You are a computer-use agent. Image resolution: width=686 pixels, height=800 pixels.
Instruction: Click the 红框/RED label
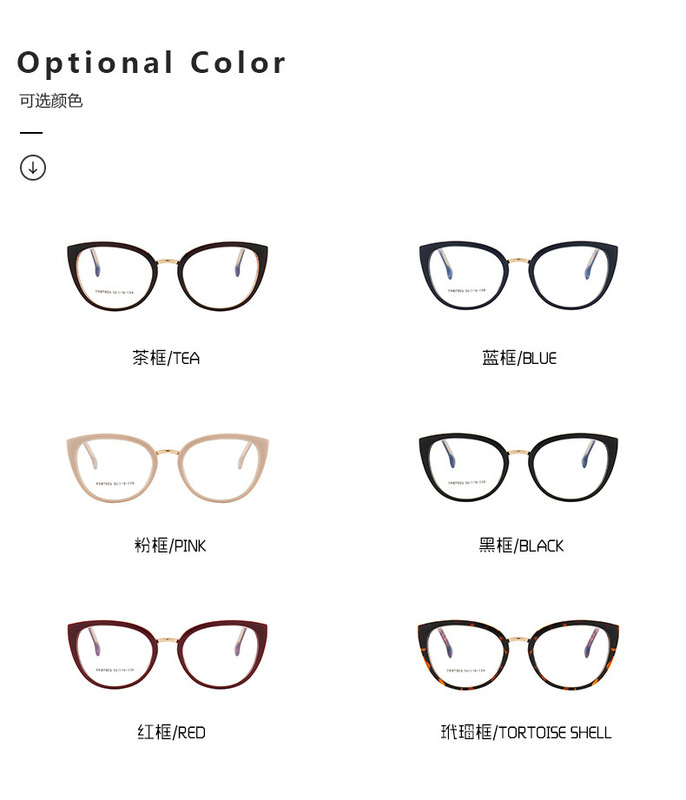(x=171, y=732)
